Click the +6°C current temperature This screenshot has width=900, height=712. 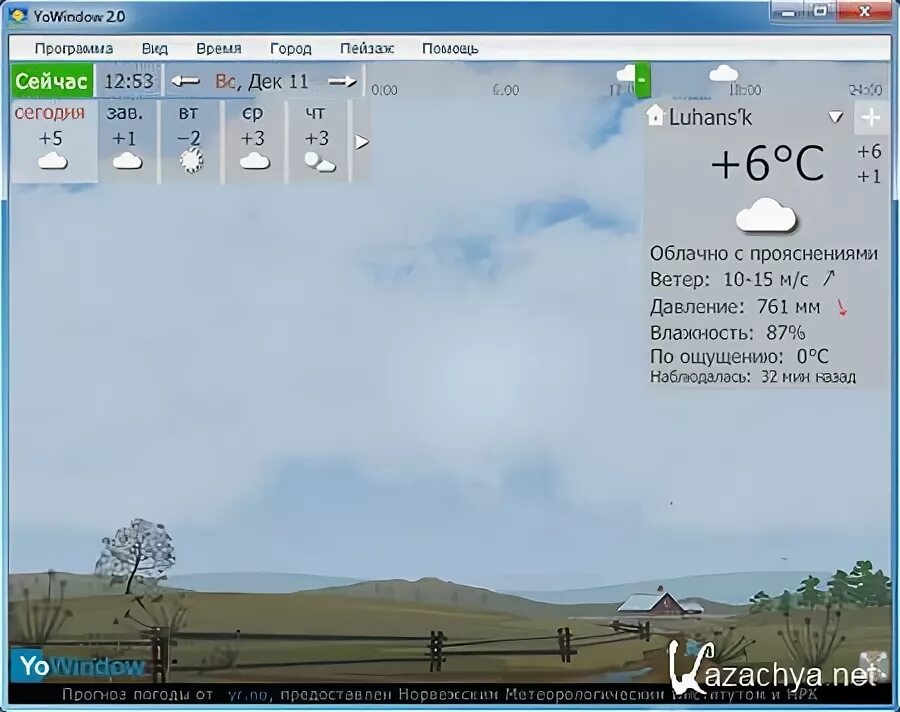coord(768,163)
